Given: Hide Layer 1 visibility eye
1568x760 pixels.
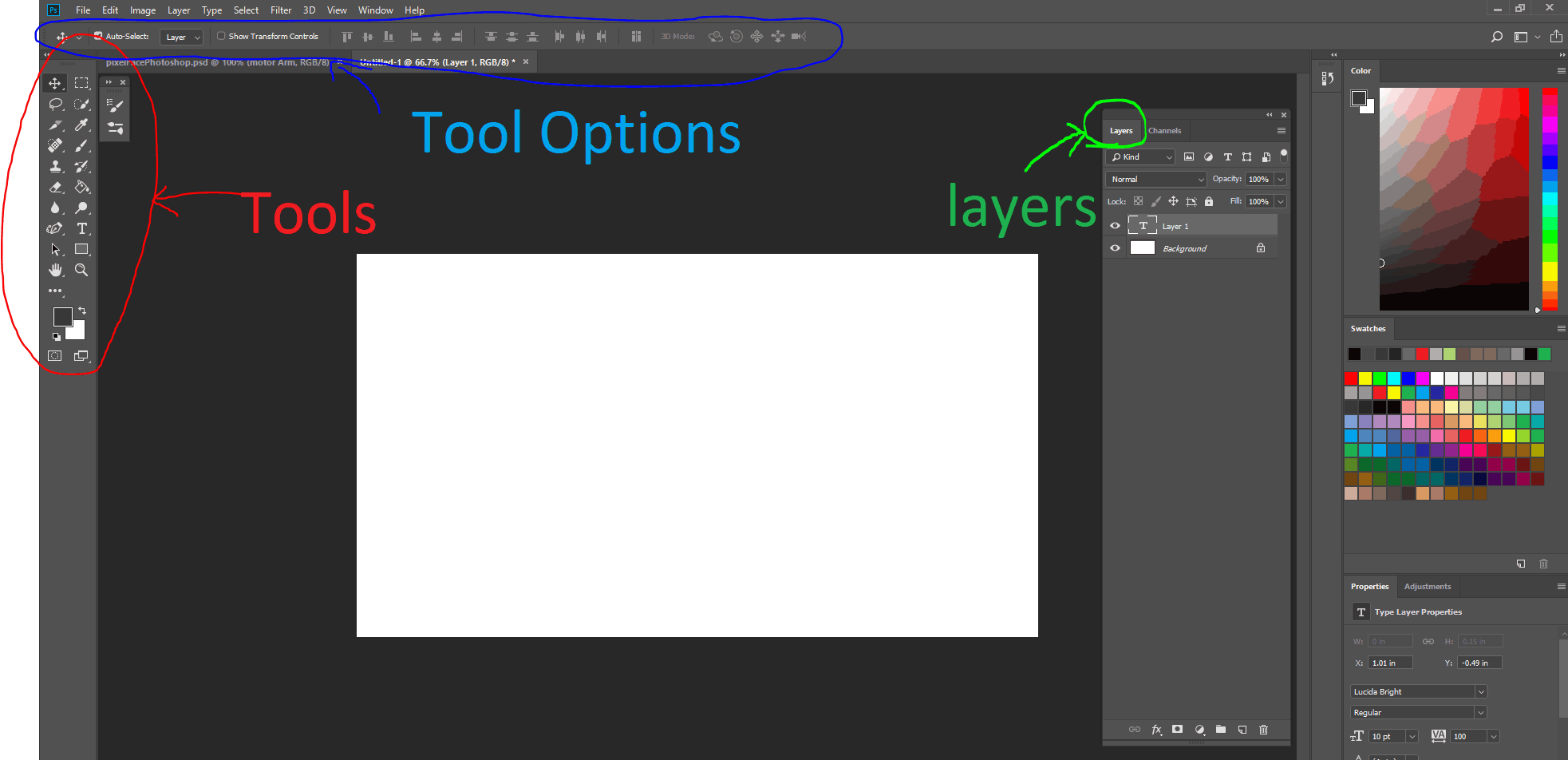Looking at the screenshot, I should [x=1115, y=226].
